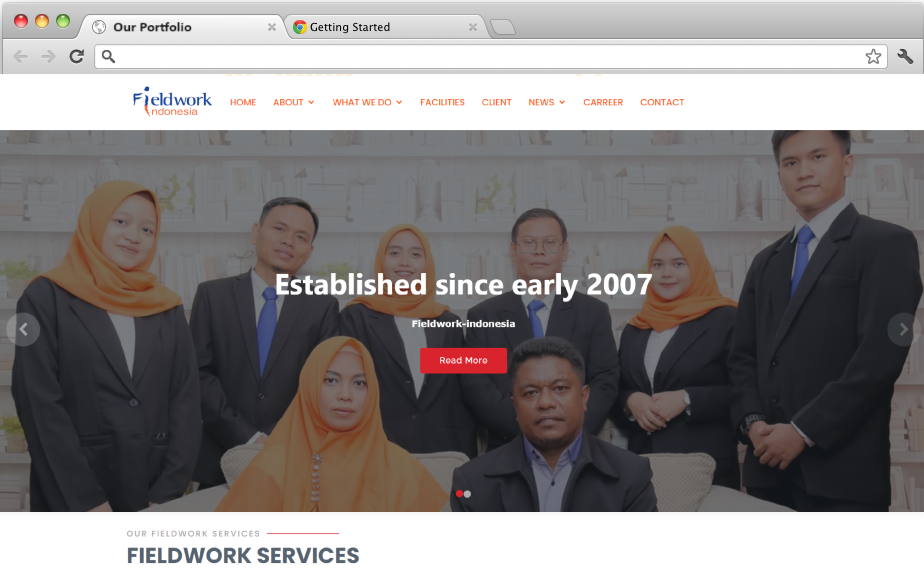Click the red Read More button
The width and height of the screenshot is (924, 573).
pos(463,360)
